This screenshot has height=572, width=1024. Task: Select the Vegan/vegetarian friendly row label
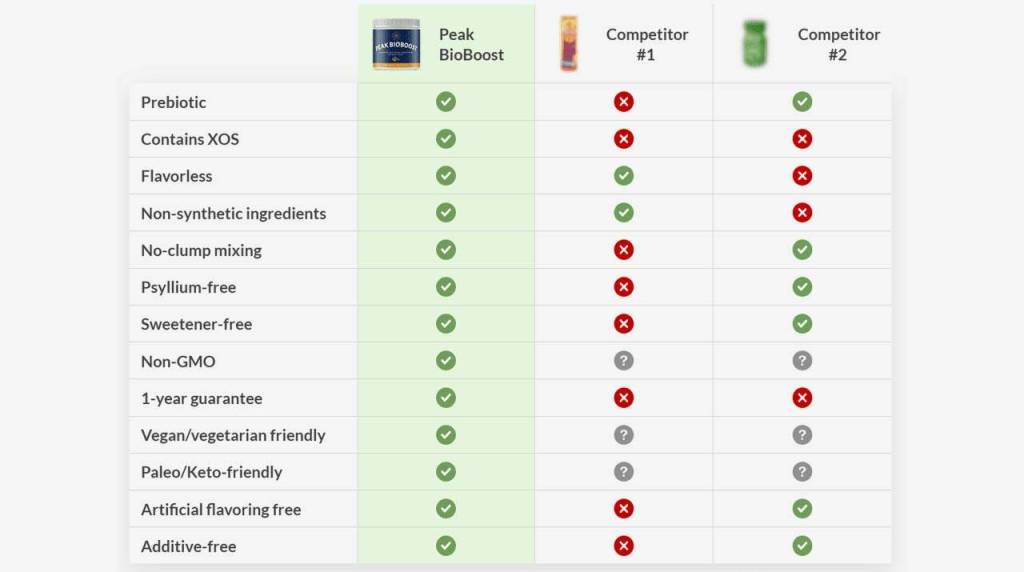[x=233, y=435]
